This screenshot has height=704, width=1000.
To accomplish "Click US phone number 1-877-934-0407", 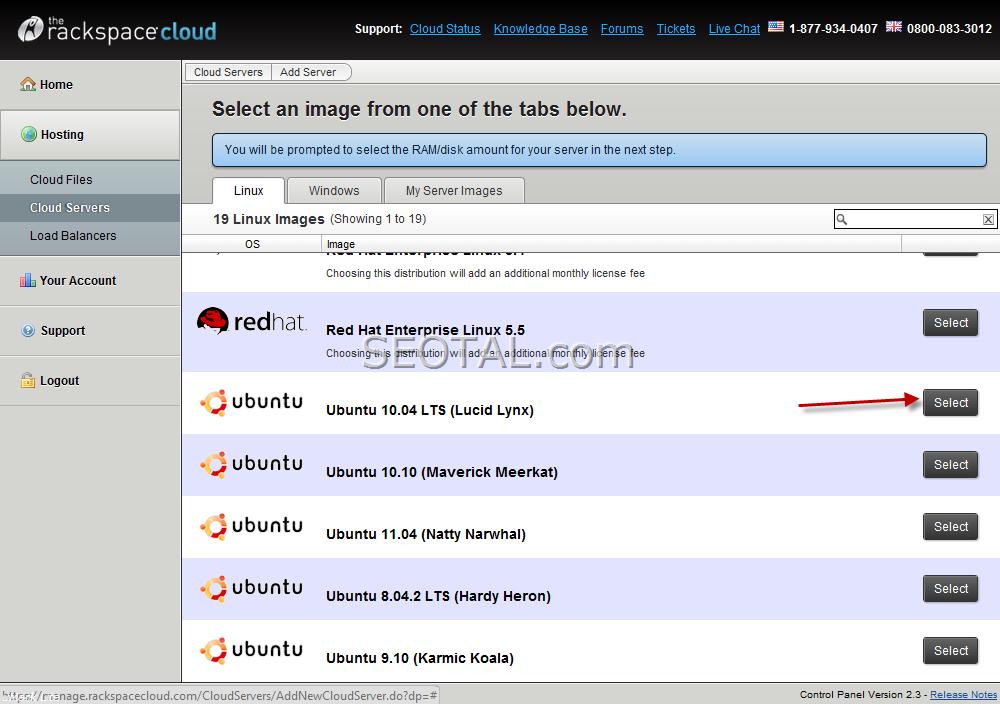I will coord(833,29).
